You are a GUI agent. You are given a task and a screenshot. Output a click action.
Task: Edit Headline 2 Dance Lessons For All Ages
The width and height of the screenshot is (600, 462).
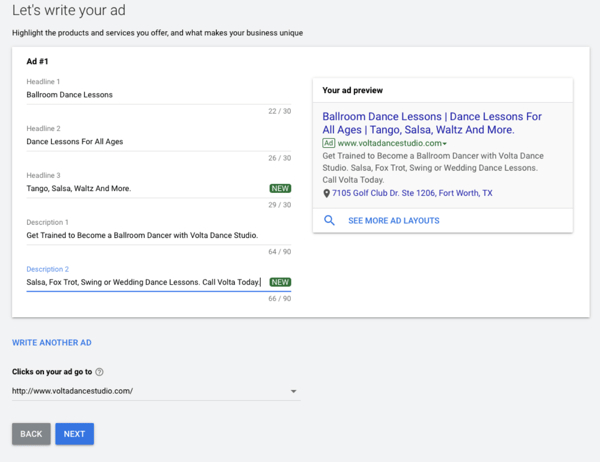[159, 142]
